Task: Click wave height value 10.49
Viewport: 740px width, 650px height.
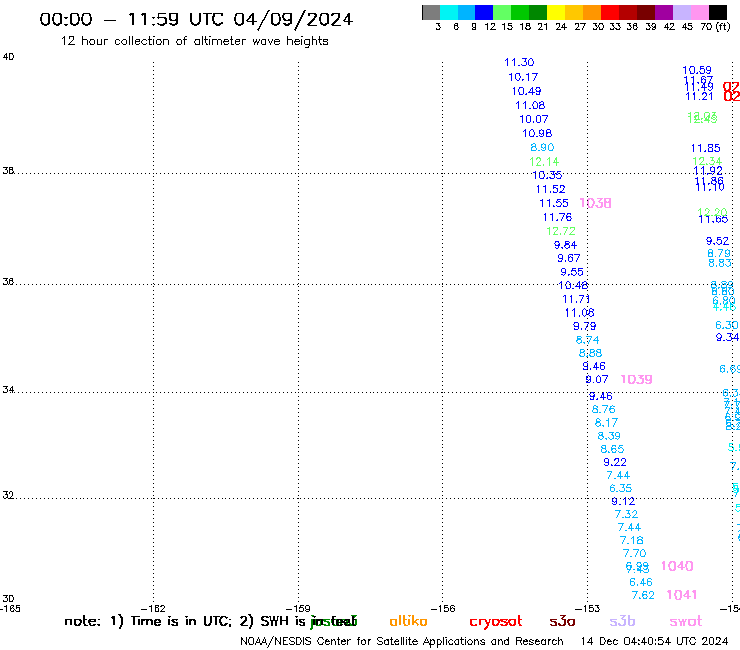Action: [x=527, y=91]
